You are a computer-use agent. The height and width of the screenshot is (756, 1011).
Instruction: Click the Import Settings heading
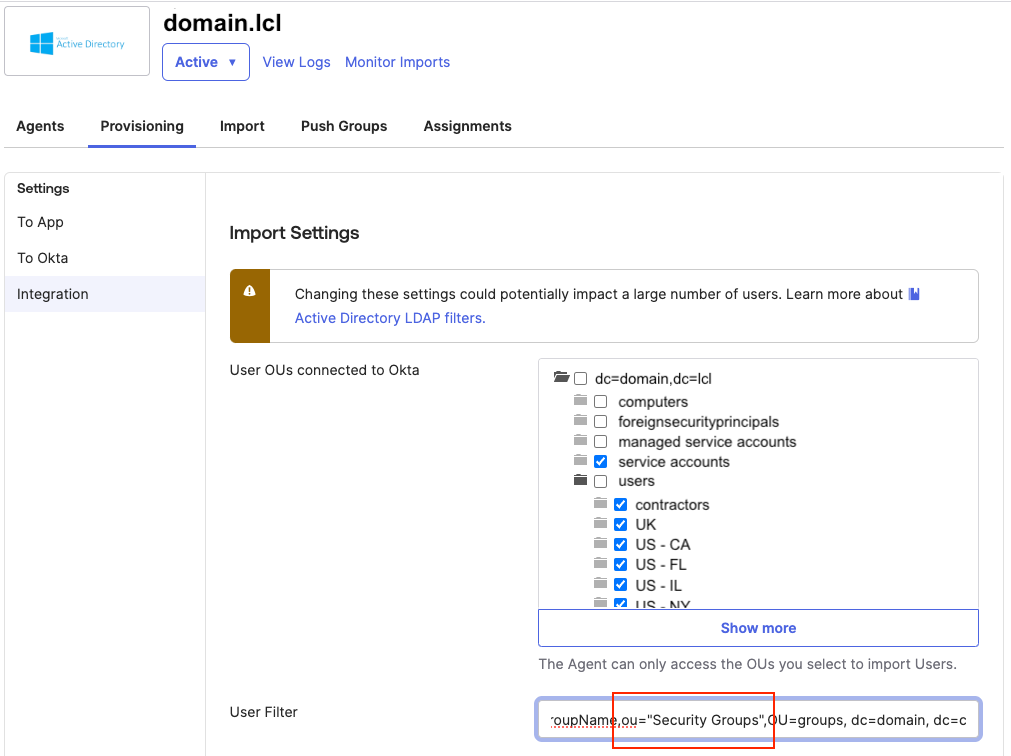point(294,233)
